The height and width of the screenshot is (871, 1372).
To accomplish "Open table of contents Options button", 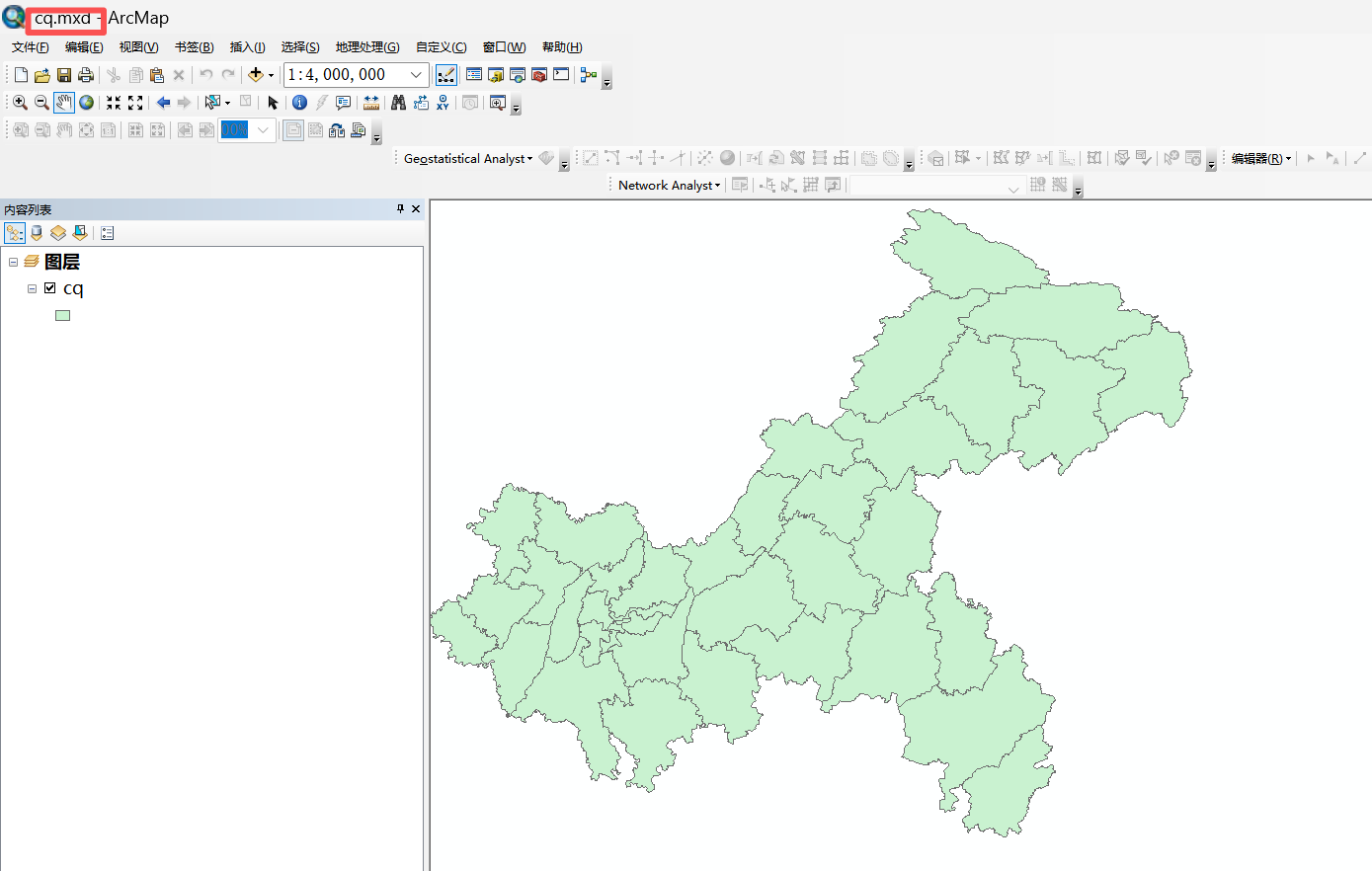I will click(108, 233).
